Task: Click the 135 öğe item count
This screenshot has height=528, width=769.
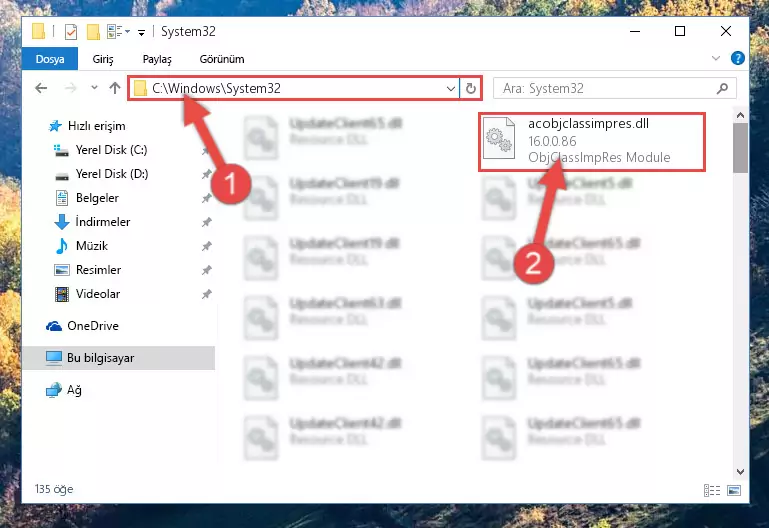Action: click(54, 489)
